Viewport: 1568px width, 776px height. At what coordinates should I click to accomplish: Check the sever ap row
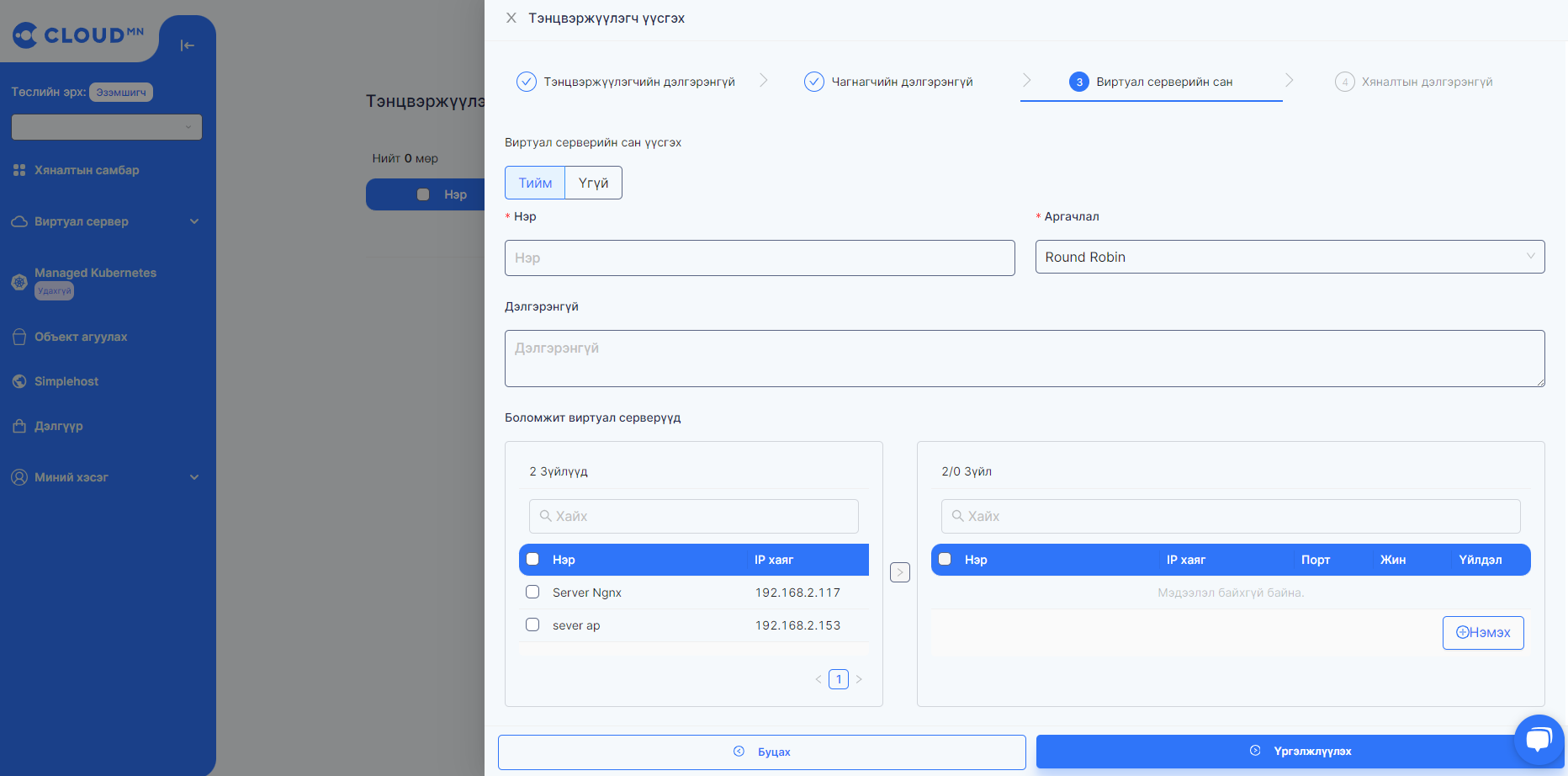(x=532, y=625)
